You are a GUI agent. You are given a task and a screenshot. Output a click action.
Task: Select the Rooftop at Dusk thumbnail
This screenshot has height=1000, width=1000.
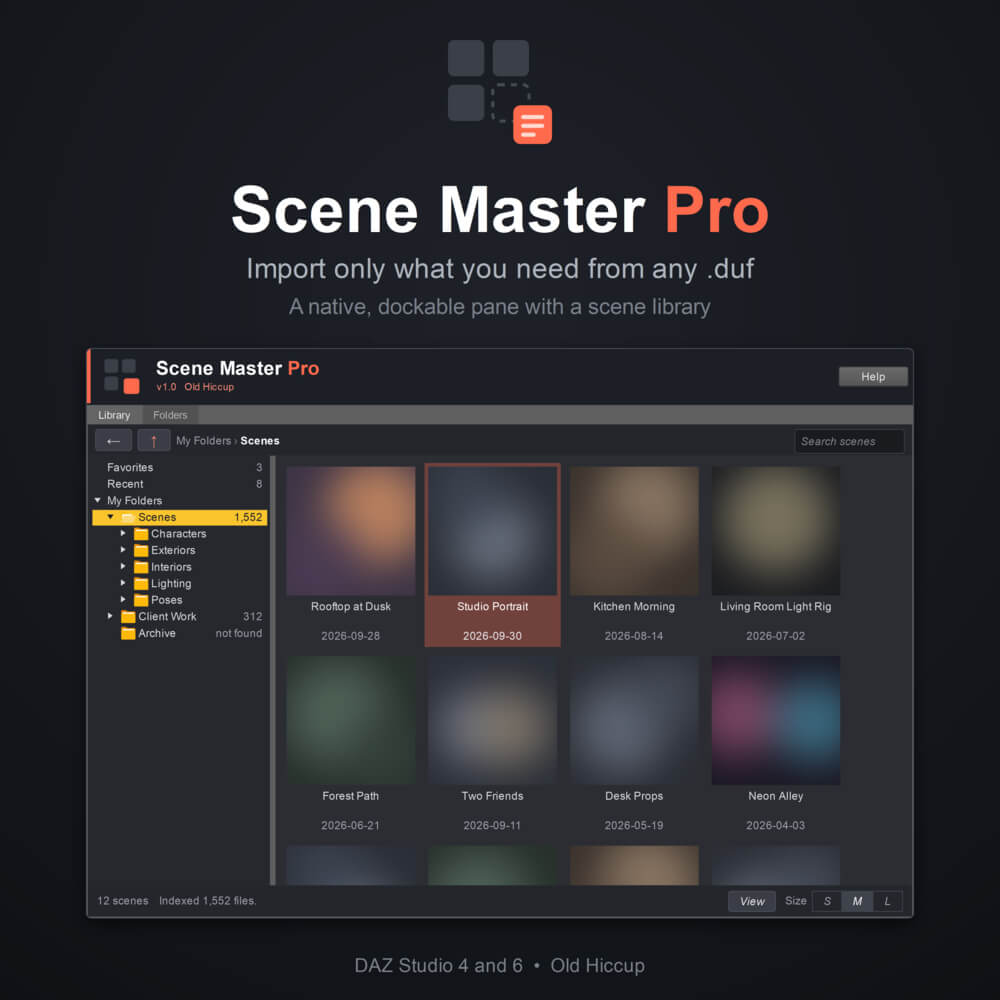pos(351,531)
